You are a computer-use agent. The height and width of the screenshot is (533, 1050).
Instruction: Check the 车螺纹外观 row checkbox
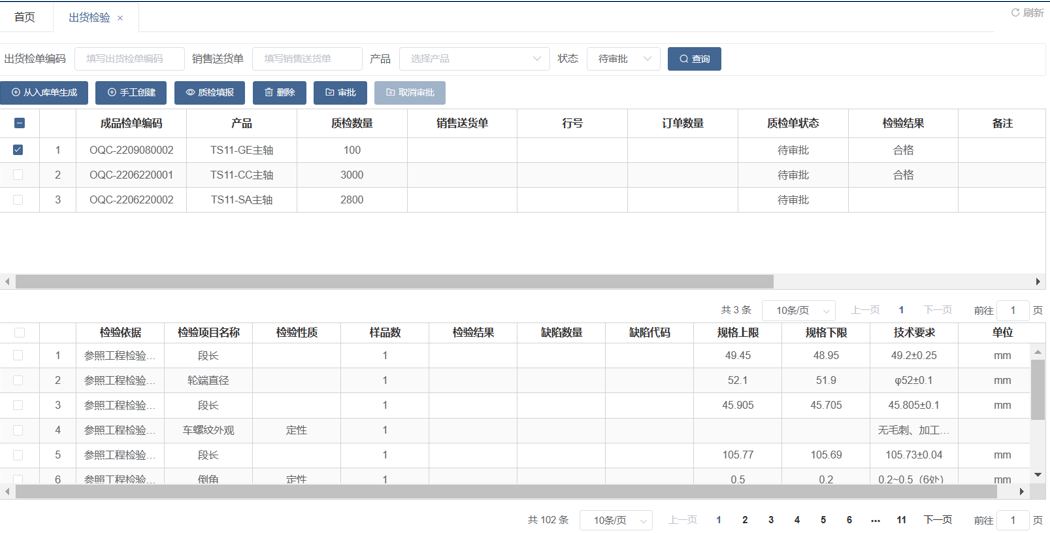coord(18,430)
